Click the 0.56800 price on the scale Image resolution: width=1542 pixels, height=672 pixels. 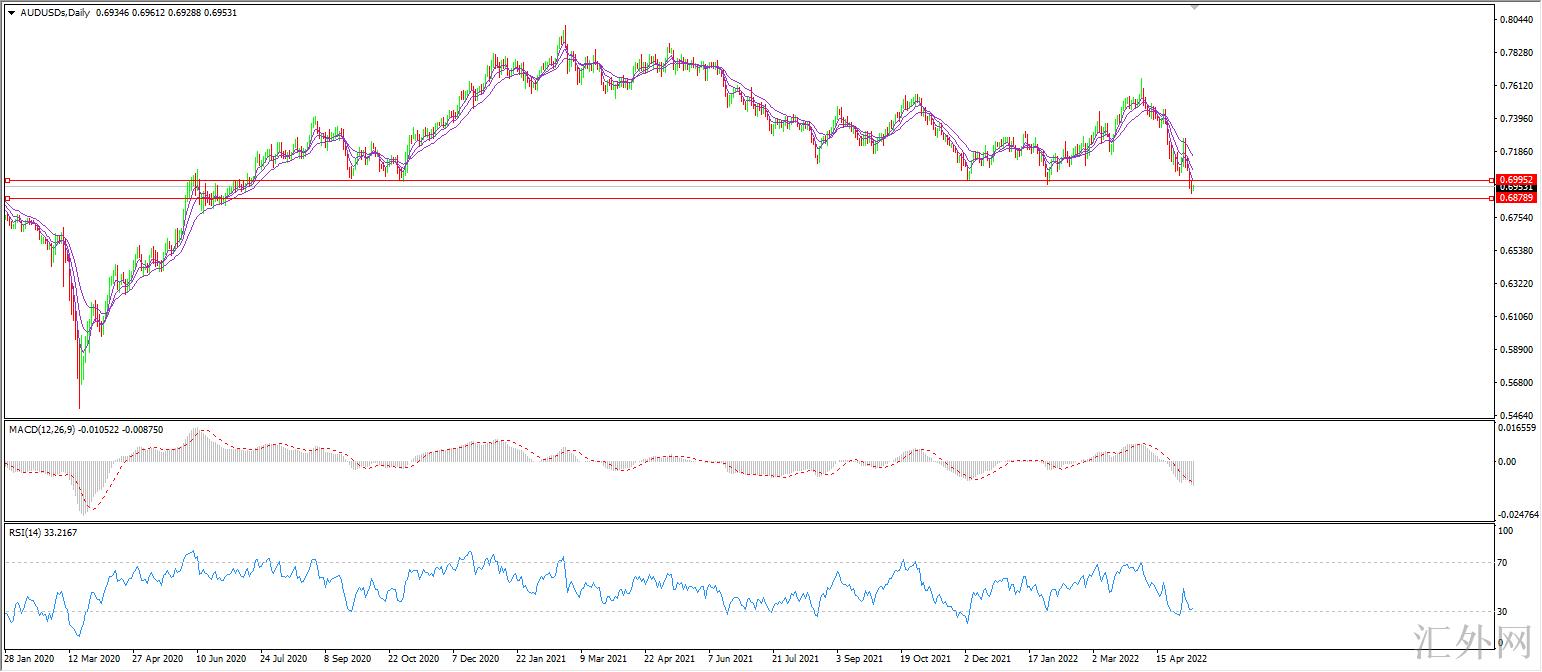pos(1516,383)
